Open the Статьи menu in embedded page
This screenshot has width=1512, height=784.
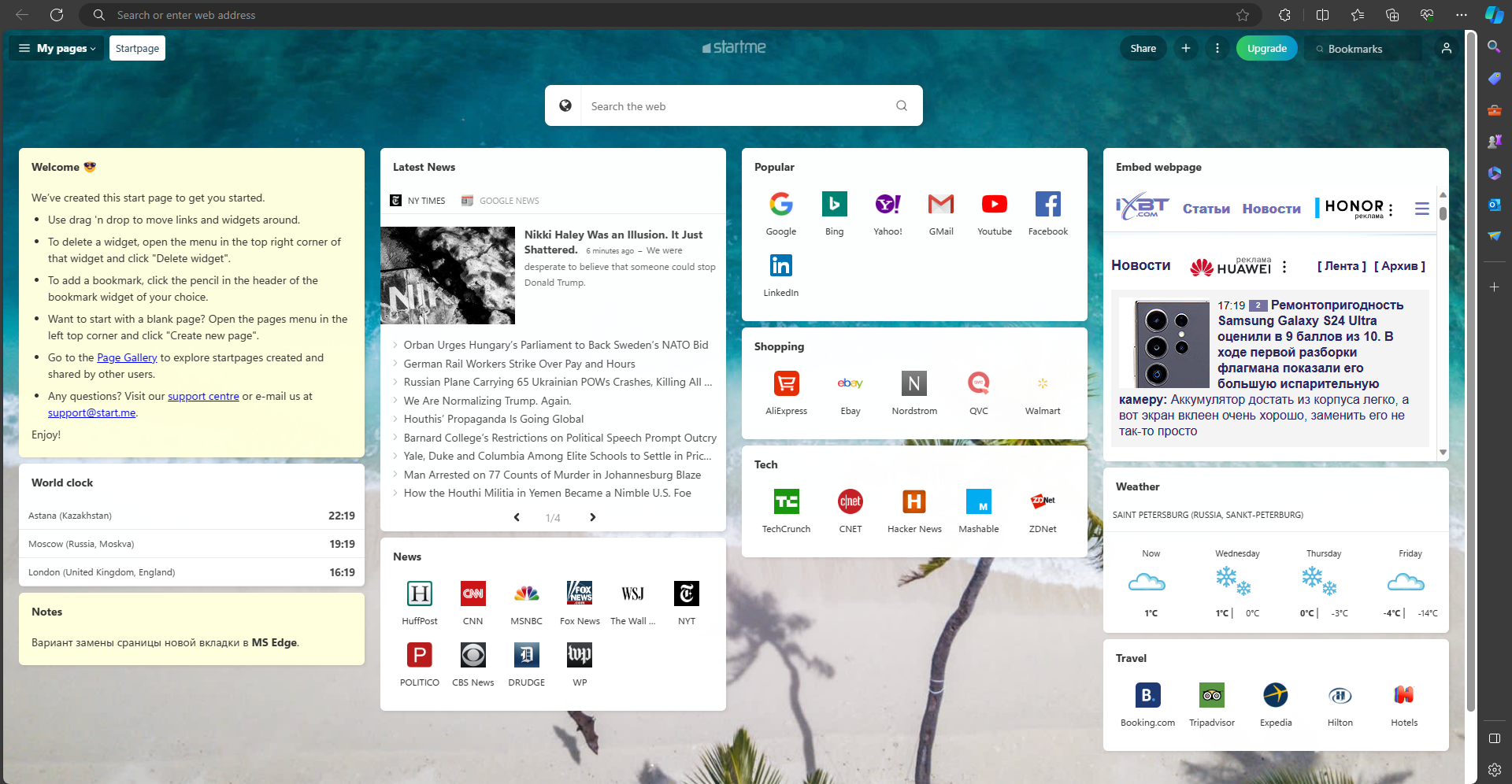pos(1206,209)
